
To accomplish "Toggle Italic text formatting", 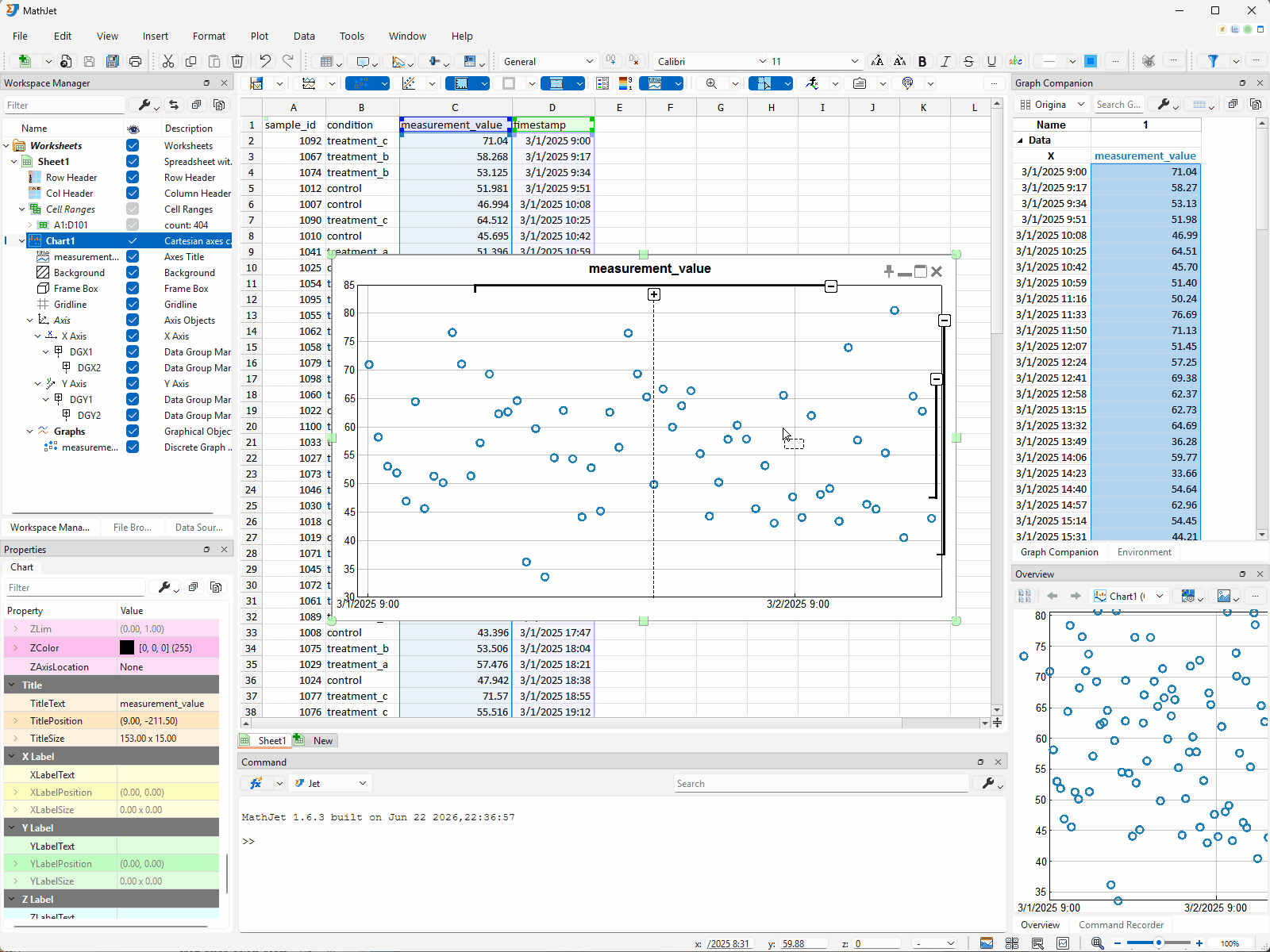I will tap(945, 61).
